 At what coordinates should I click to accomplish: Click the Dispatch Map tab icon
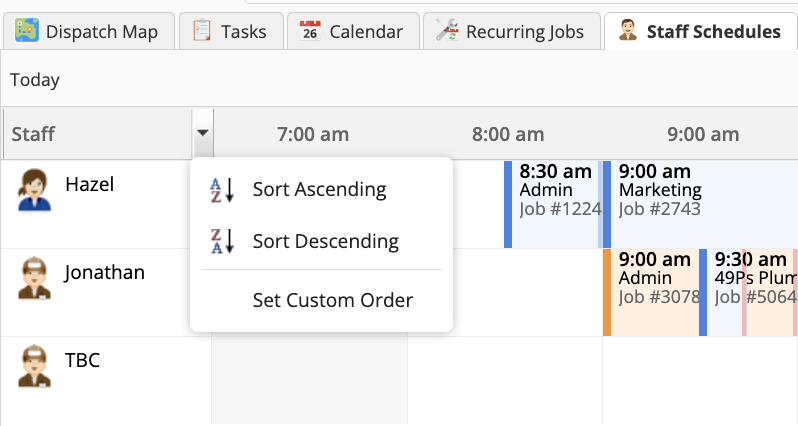pos(28,31)
